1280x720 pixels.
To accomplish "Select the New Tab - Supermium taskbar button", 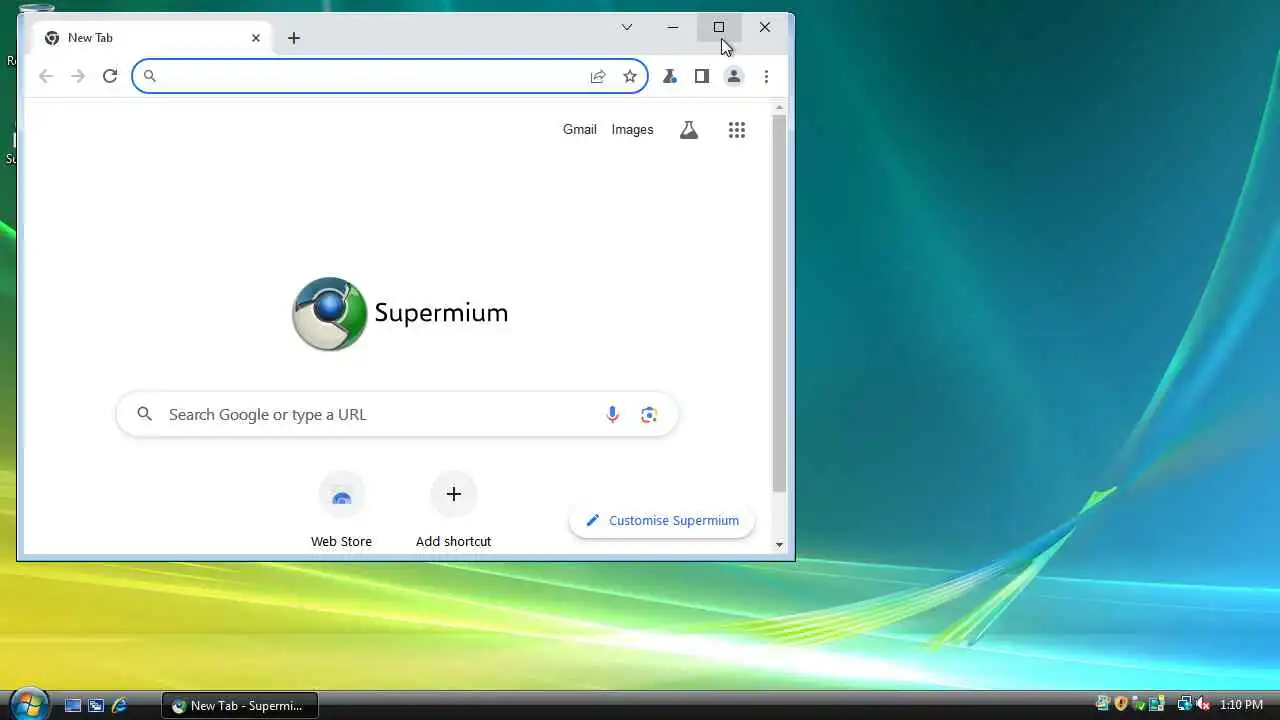I will pyautogui.click(x=239, y=705).
